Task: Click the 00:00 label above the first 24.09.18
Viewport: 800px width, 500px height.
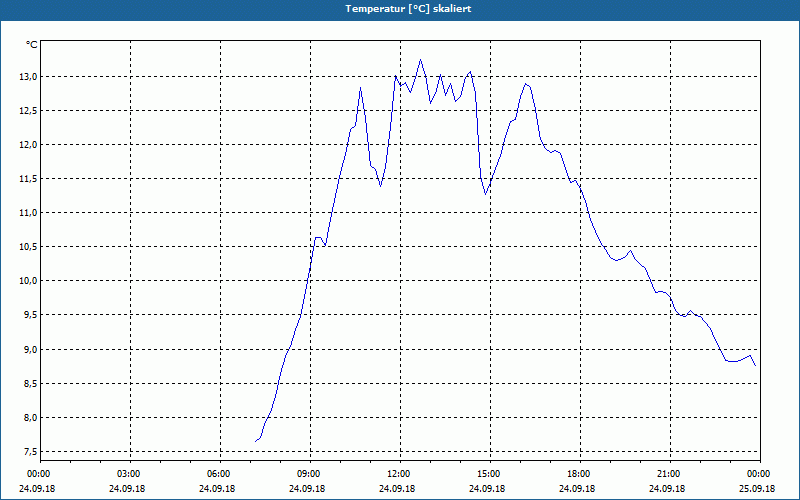Action: [x=40, y=474]
